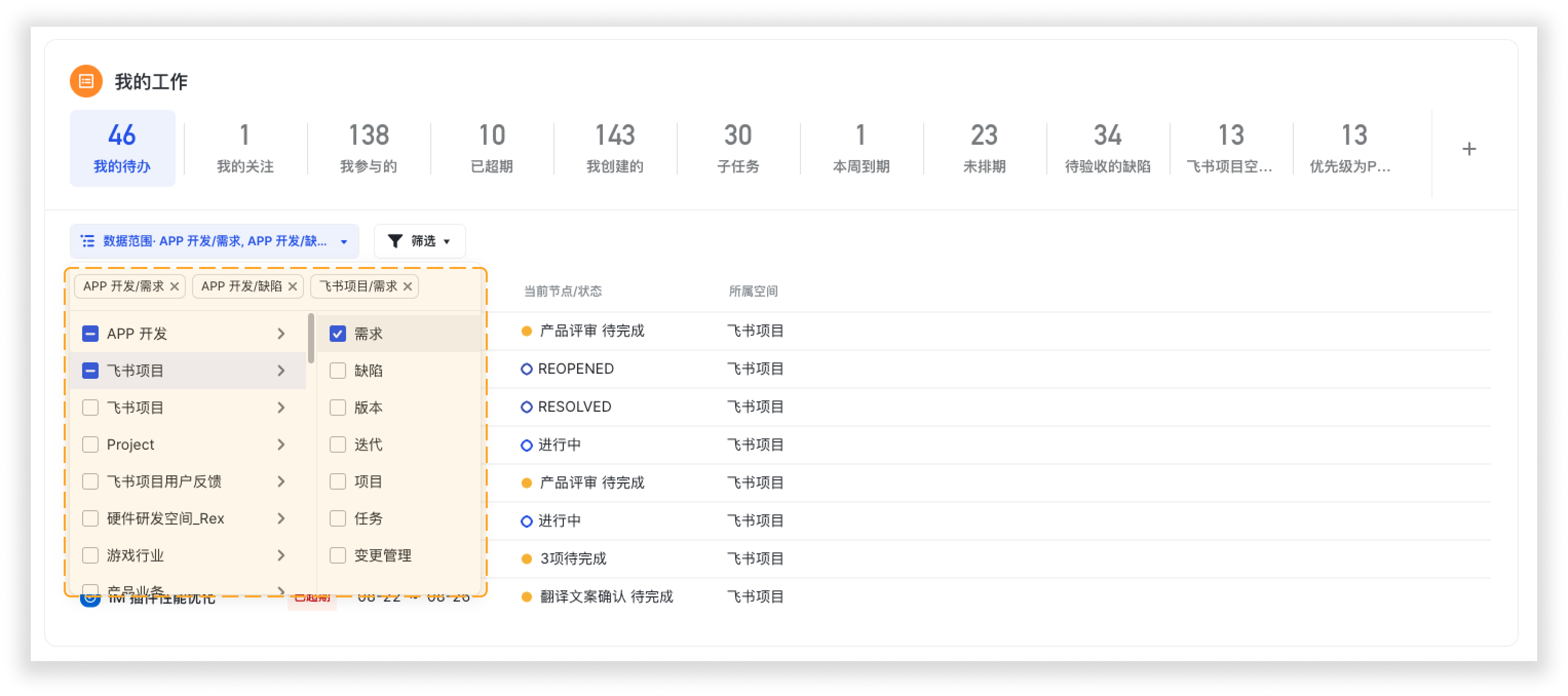Select the 任务 checkbox
The height and width of the screenshot is (696, 1568).
pos(338,518)
